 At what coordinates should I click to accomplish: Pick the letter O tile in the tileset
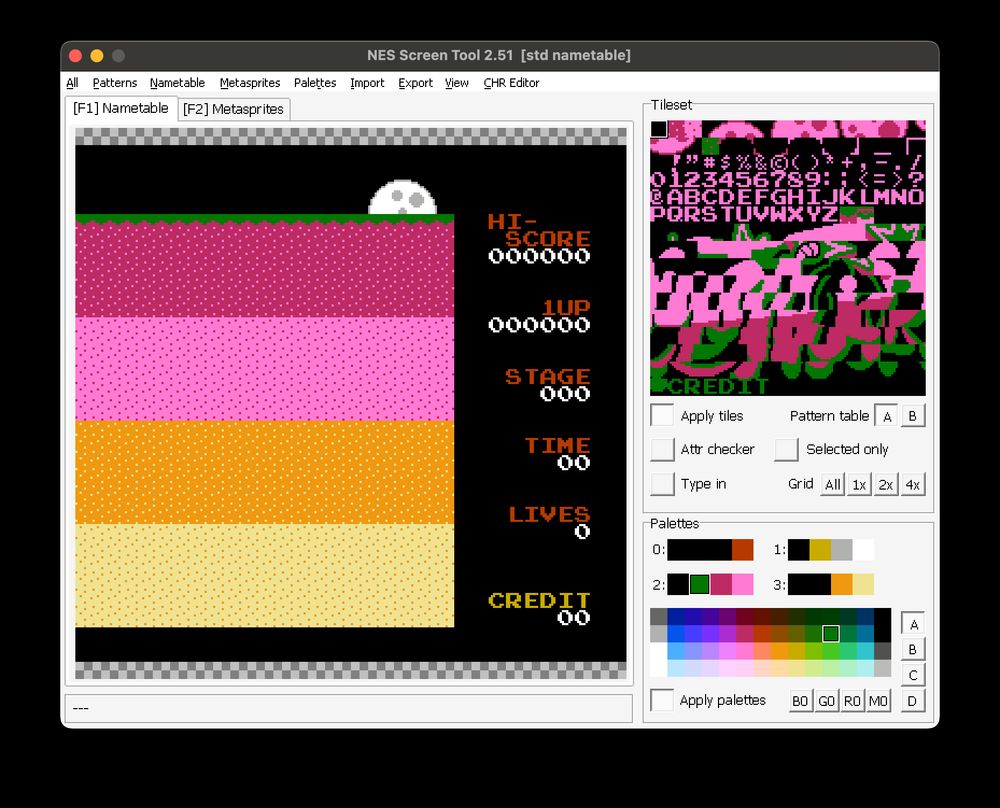coord(917,198)
